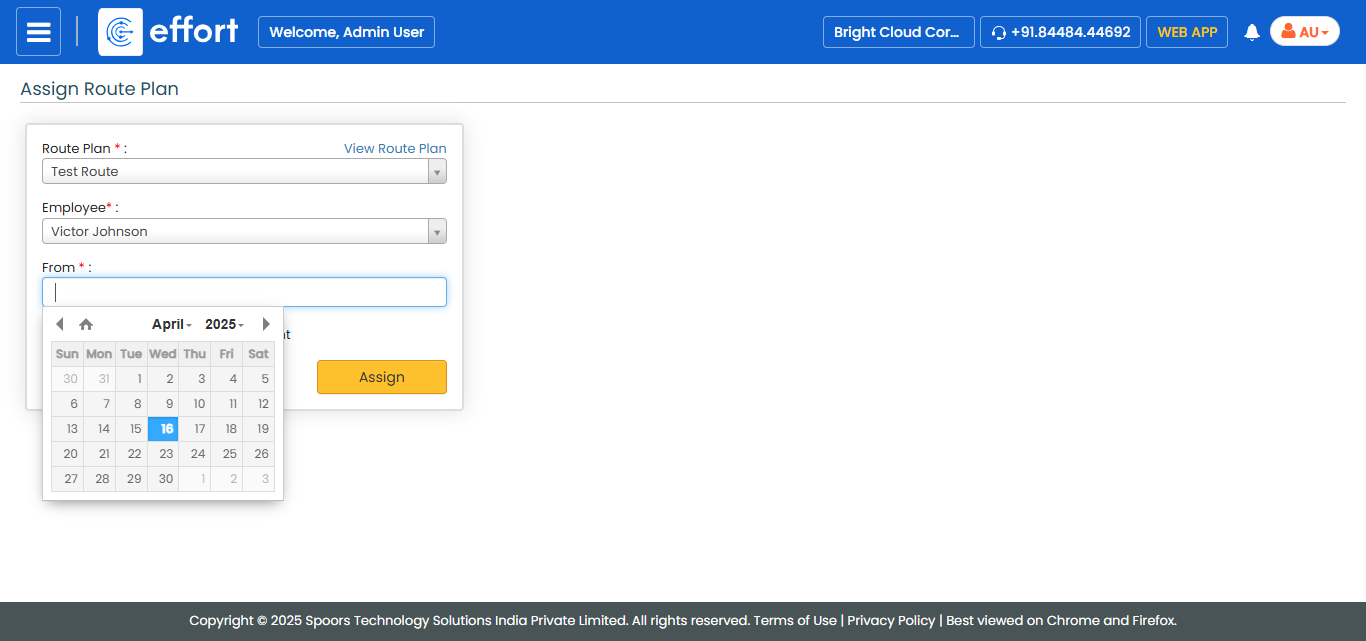The width and height of the screenshot is (1366, 641).
Task: Click the WEB APP button
Action: pyautogui.click(x=1186, y=32)
